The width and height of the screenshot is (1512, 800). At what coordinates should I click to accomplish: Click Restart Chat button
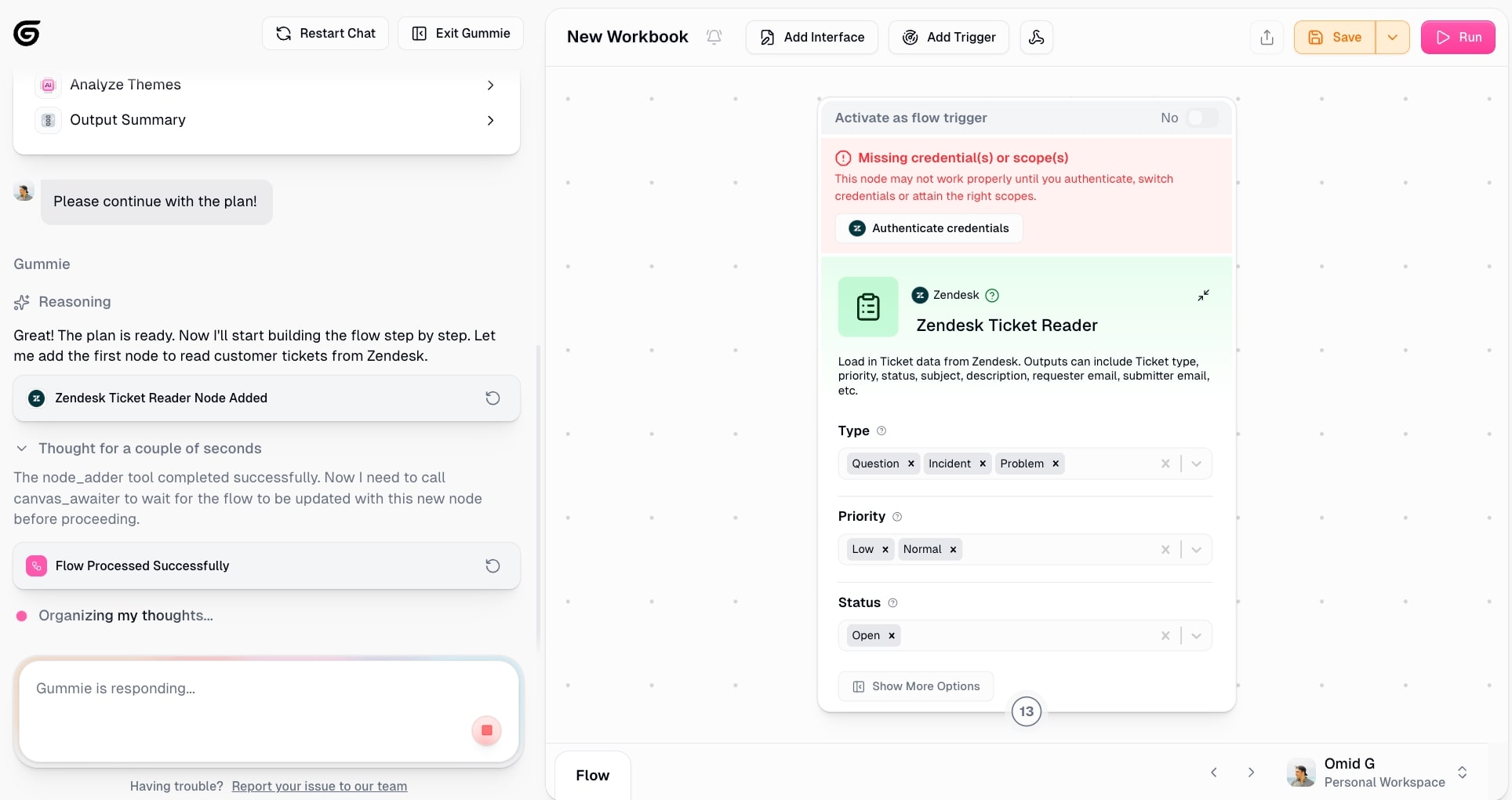click(x=325, y=33)
